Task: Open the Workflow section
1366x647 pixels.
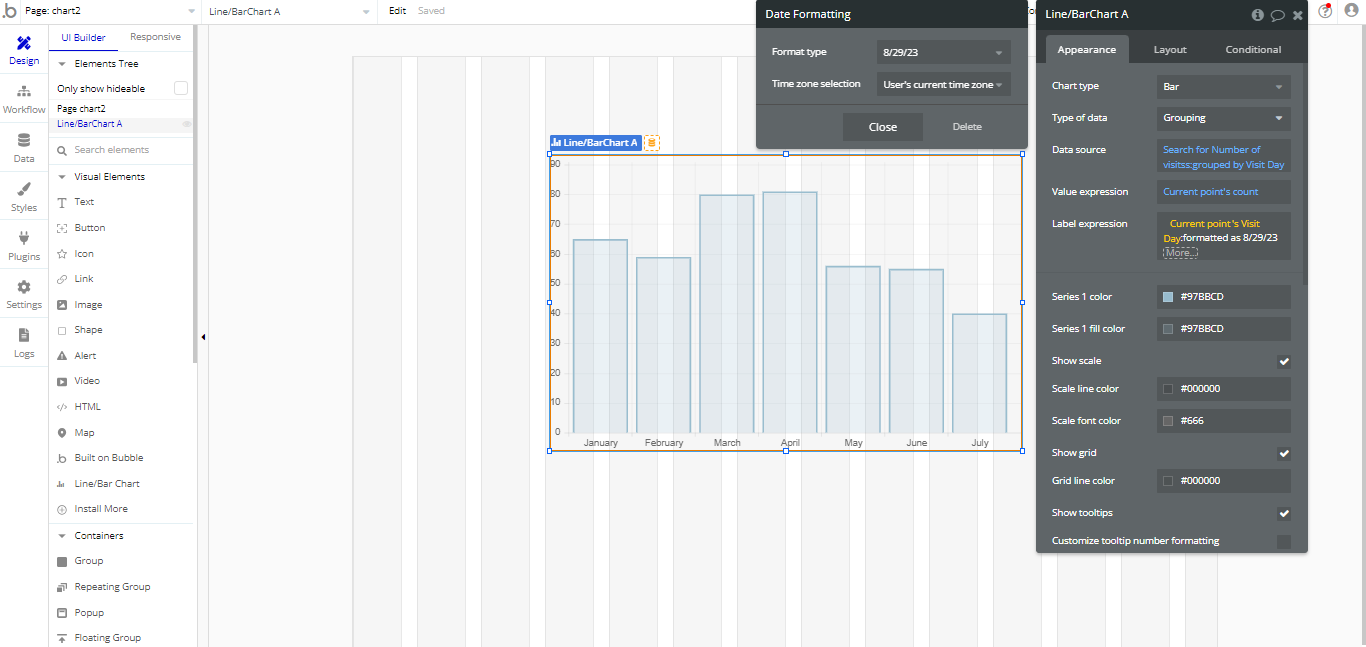Action: click(24, 98)
